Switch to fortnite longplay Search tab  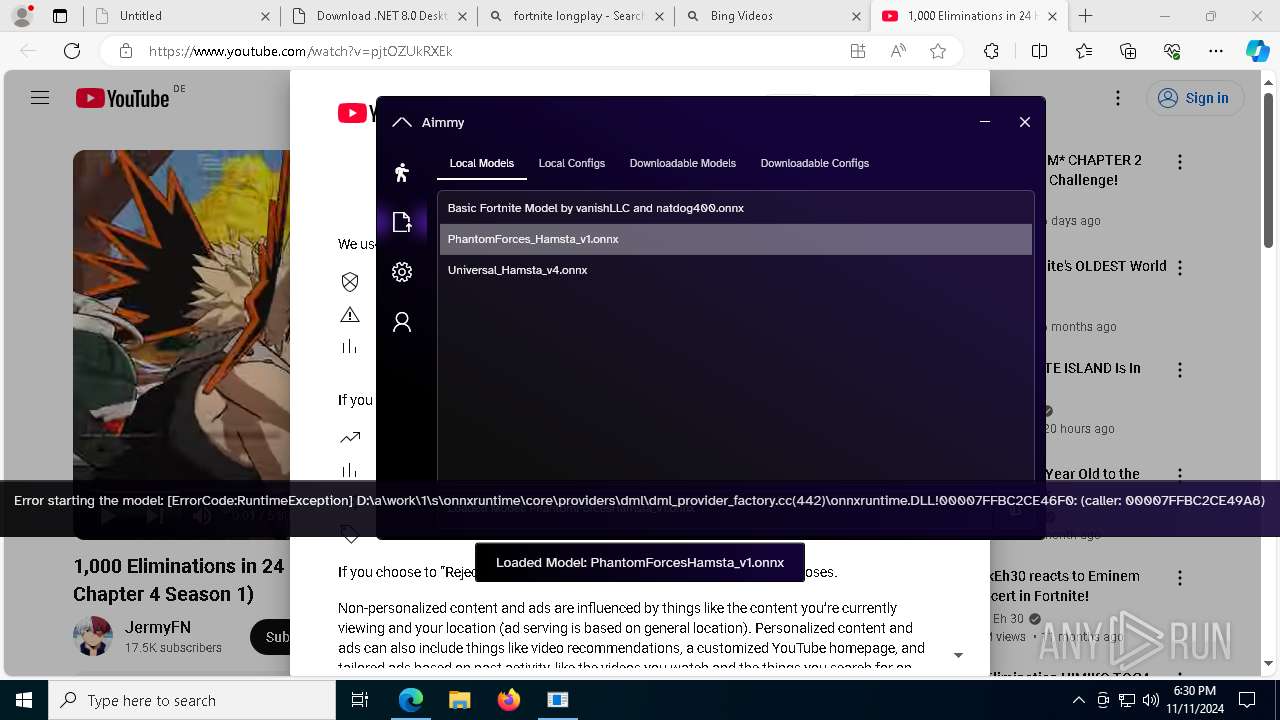(x=576, y=16)
